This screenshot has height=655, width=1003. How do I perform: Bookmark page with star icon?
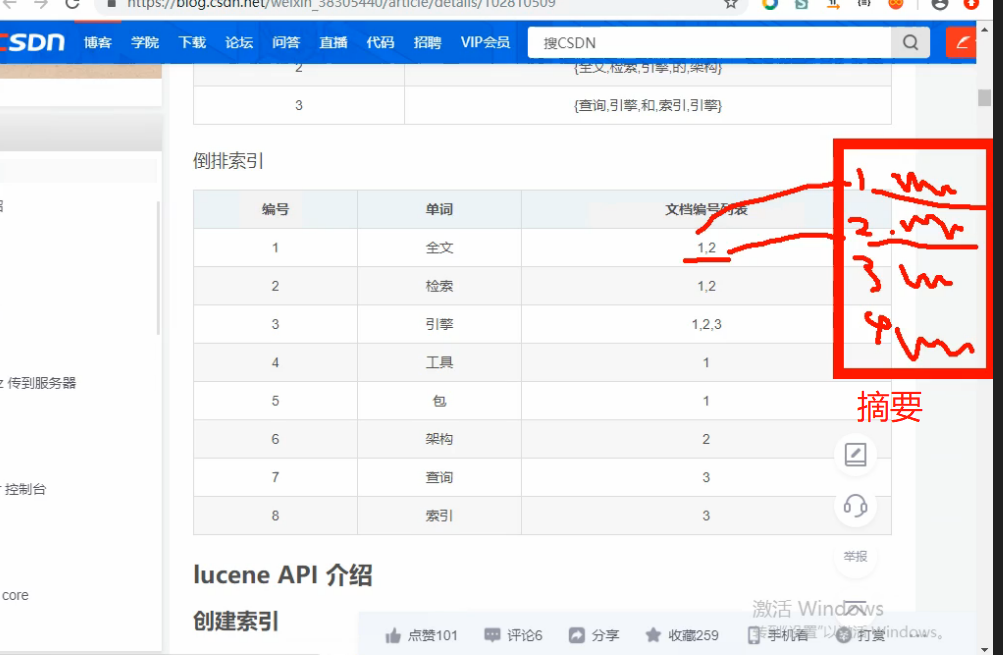click(x=731, y=4)
